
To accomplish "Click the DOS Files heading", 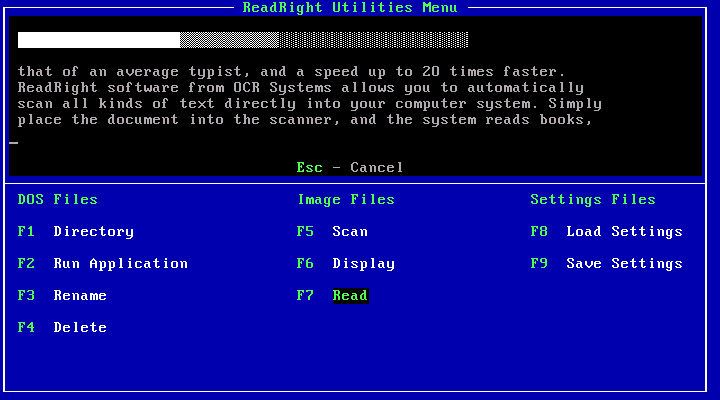I will coord(58,200).
